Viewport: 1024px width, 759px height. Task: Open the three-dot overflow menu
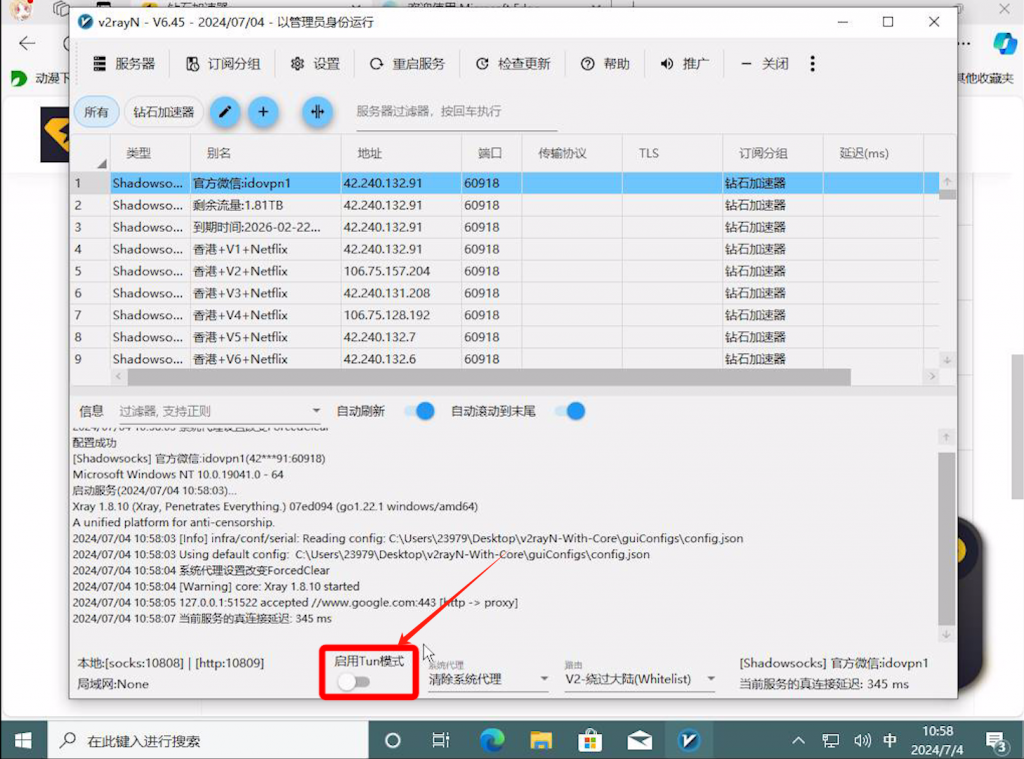pos(812,63)
